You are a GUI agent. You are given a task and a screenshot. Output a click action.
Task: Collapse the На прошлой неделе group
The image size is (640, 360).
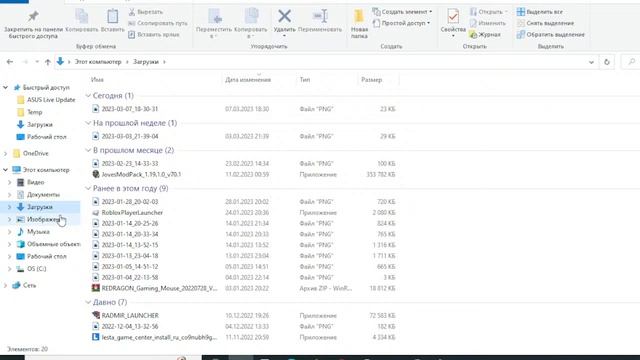pyautogui.click(x=88, y=123)
